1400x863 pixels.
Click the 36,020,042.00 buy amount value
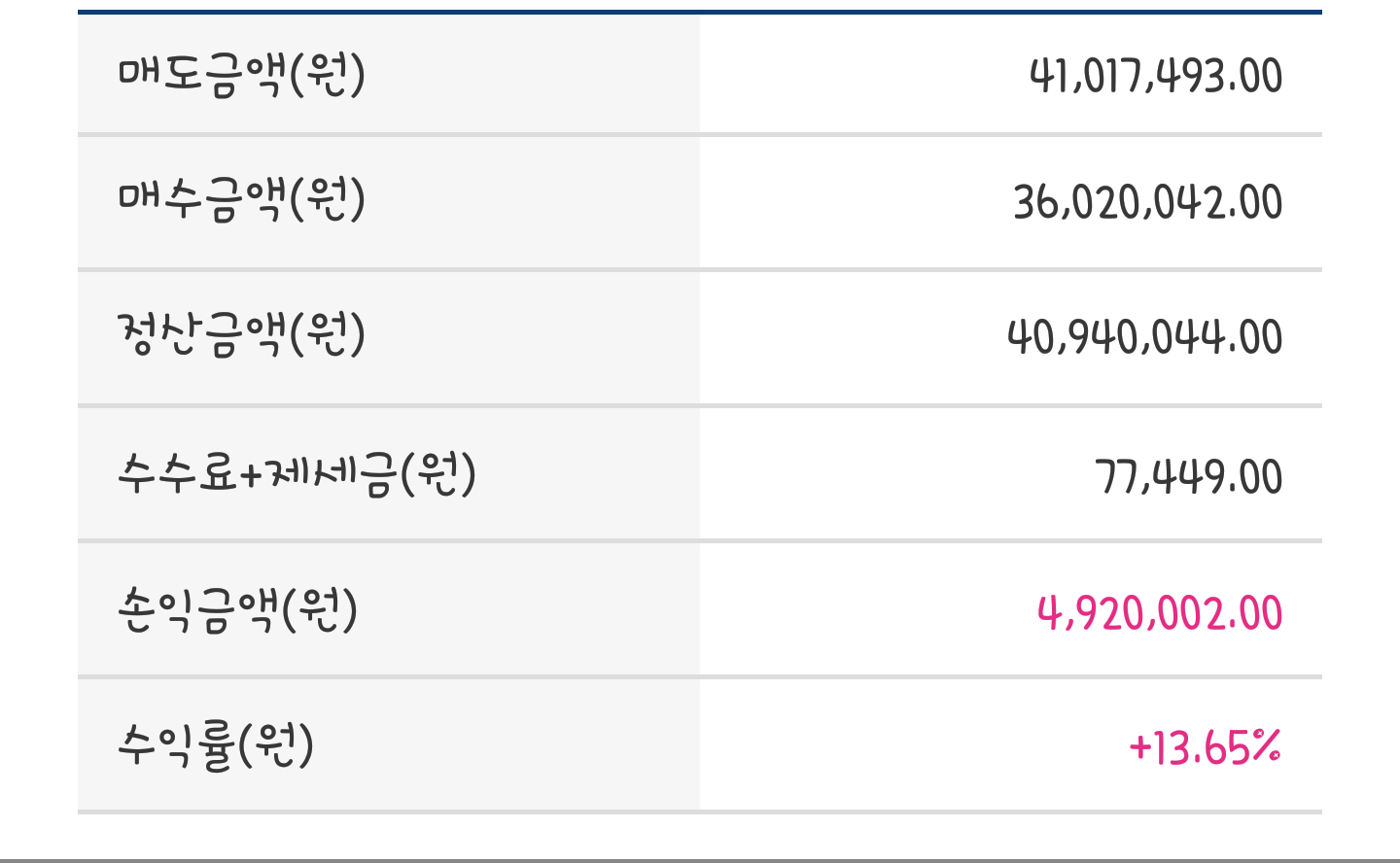pyautogui.click(x=1148, y=202)
